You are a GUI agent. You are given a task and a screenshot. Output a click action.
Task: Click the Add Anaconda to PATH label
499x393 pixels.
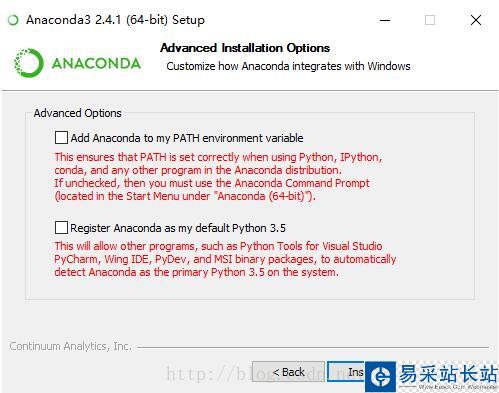pyautogui.click(x=187, y=138)
